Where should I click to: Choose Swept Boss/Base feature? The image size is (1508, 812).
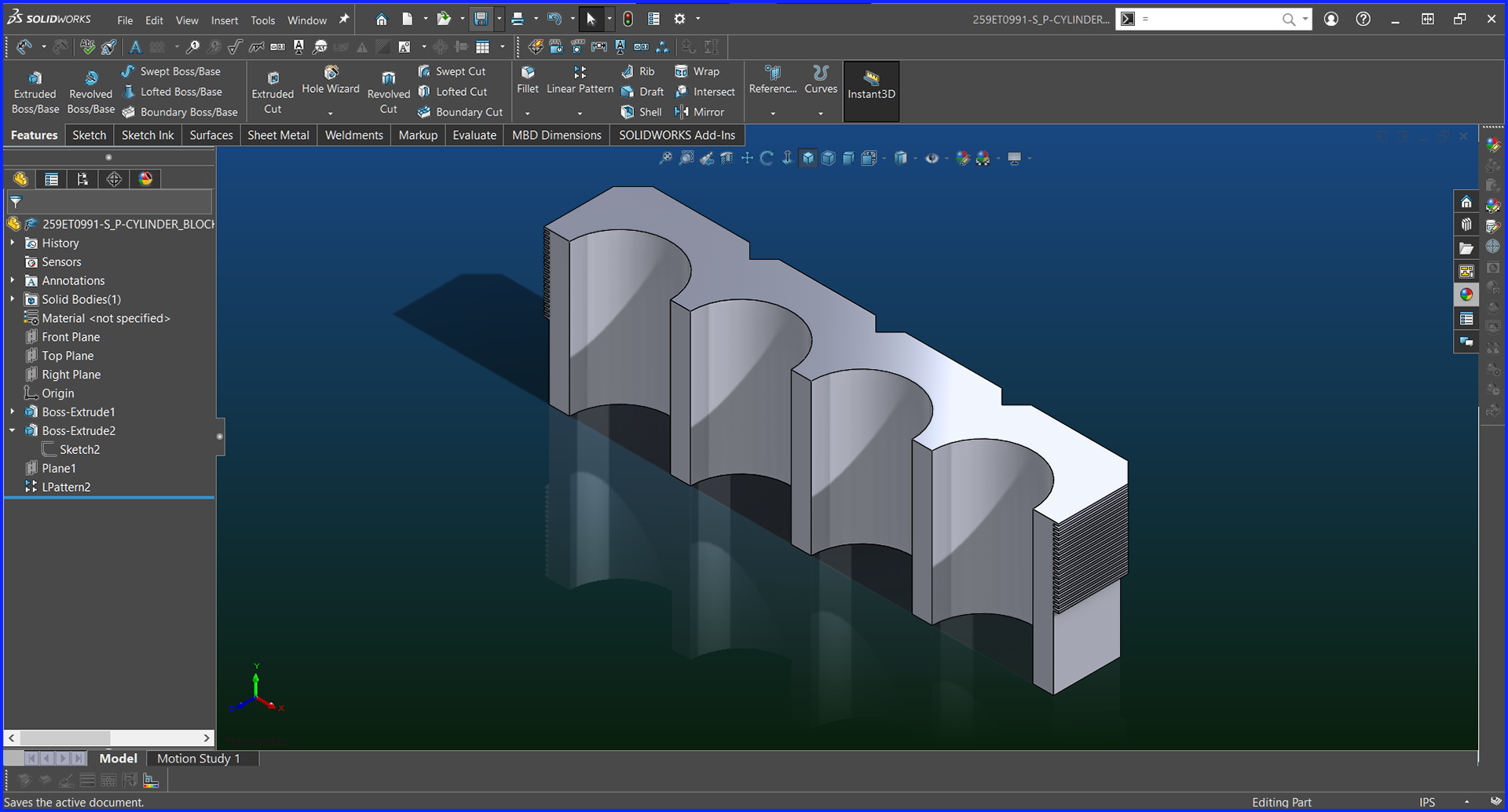coord(171,71)
